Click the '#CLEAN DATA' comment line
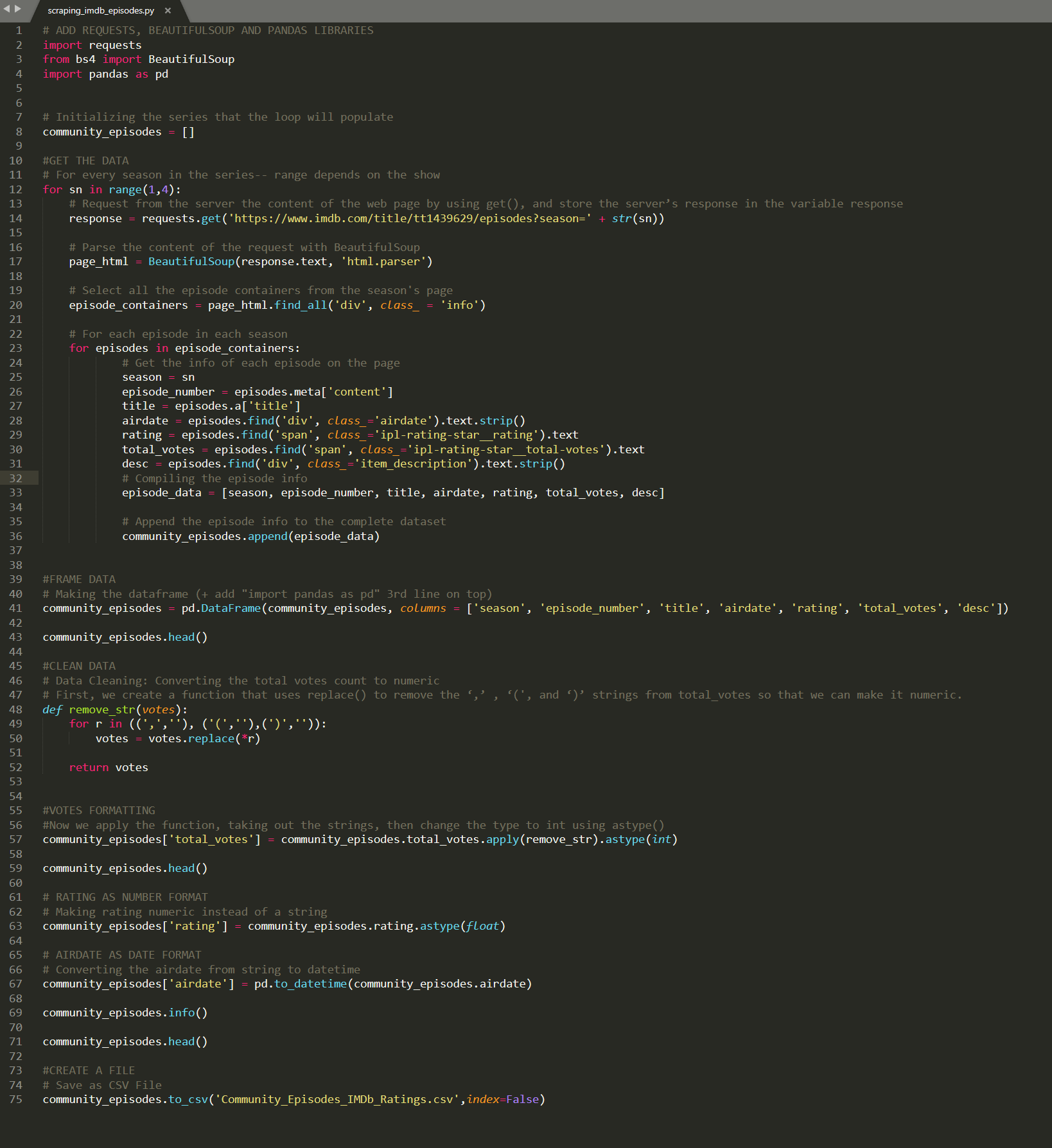Screen dimensions: 1052x1148 79,666
